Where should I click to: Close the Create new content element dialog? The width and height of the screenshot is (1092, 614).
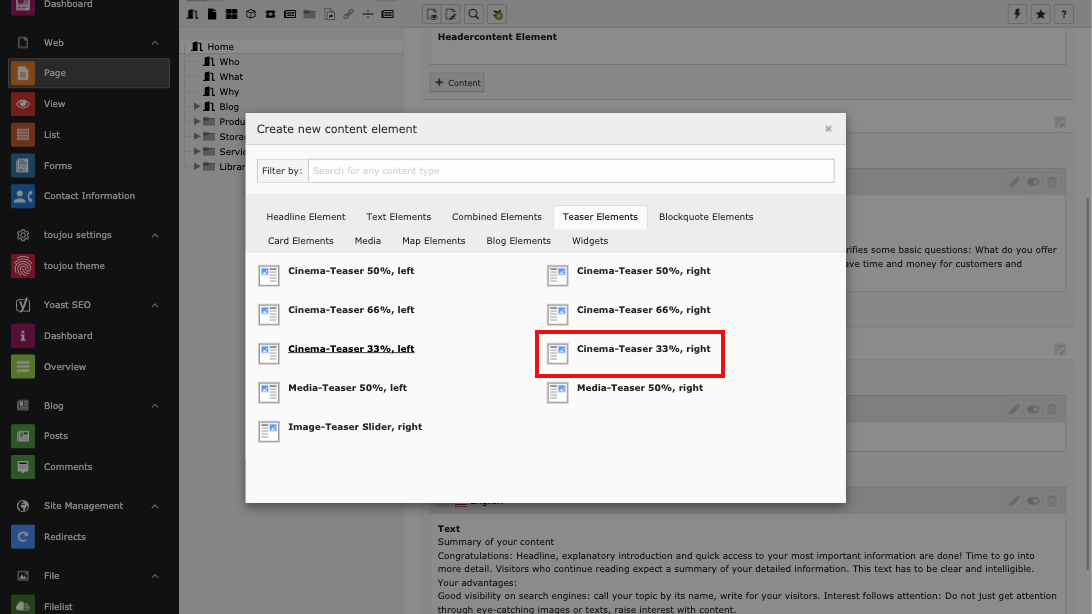[x=828, y=129]
